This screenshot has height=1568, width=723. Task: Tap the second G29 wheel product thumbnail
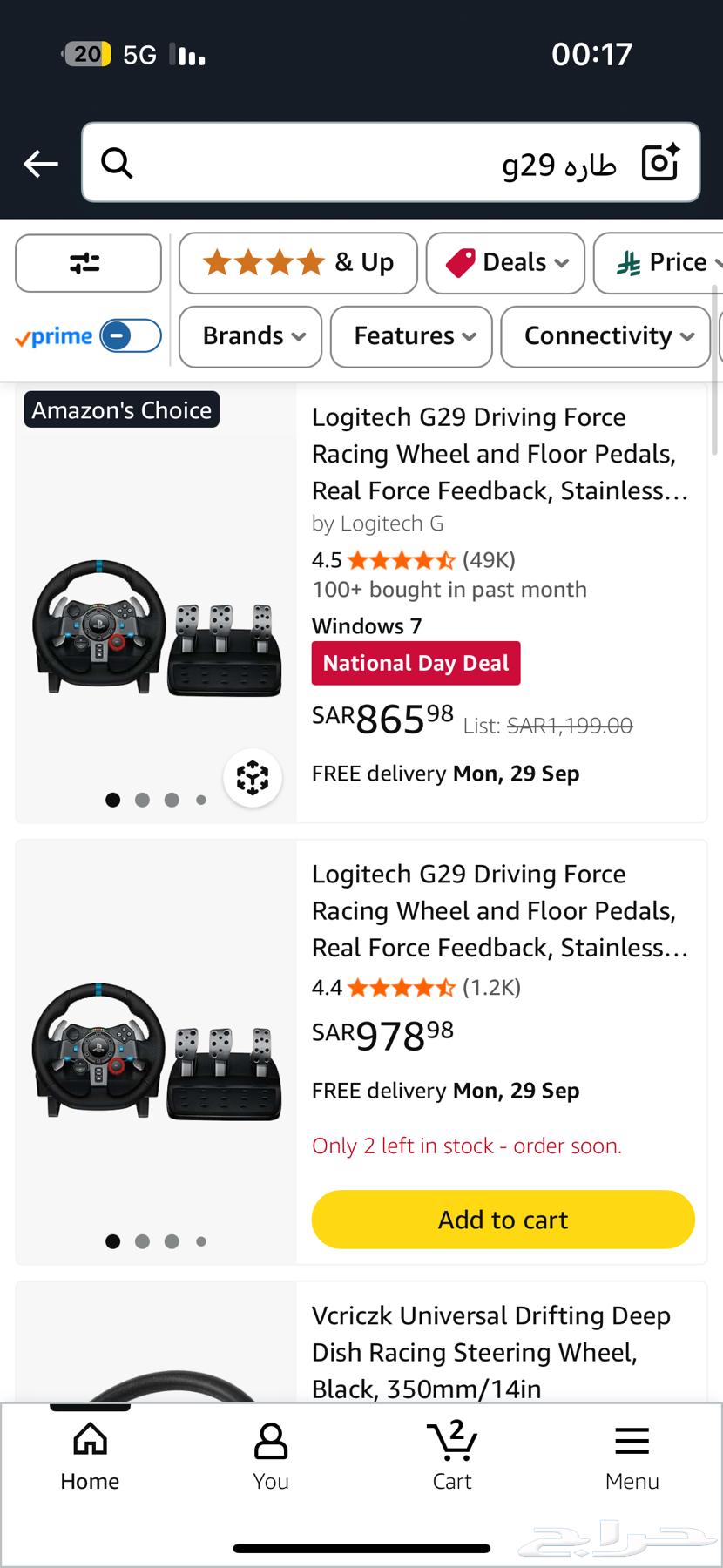tap(157, 1050)
